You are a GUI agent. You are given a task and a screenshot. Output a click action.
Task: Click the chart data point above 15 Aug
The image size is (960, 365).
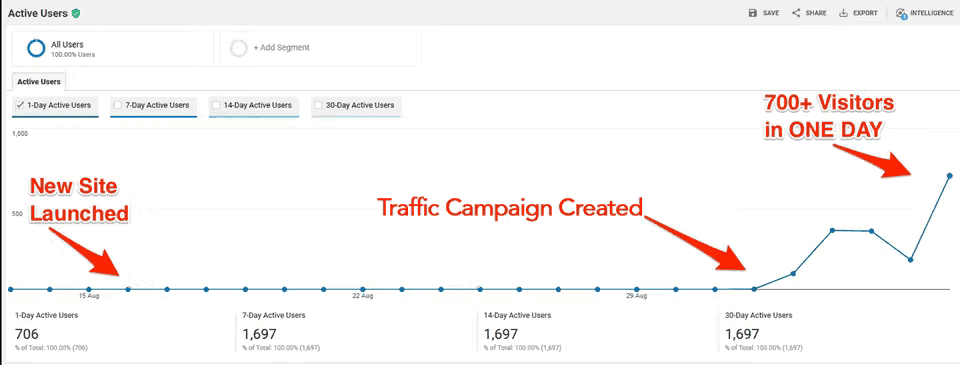[x=89, y=289]
